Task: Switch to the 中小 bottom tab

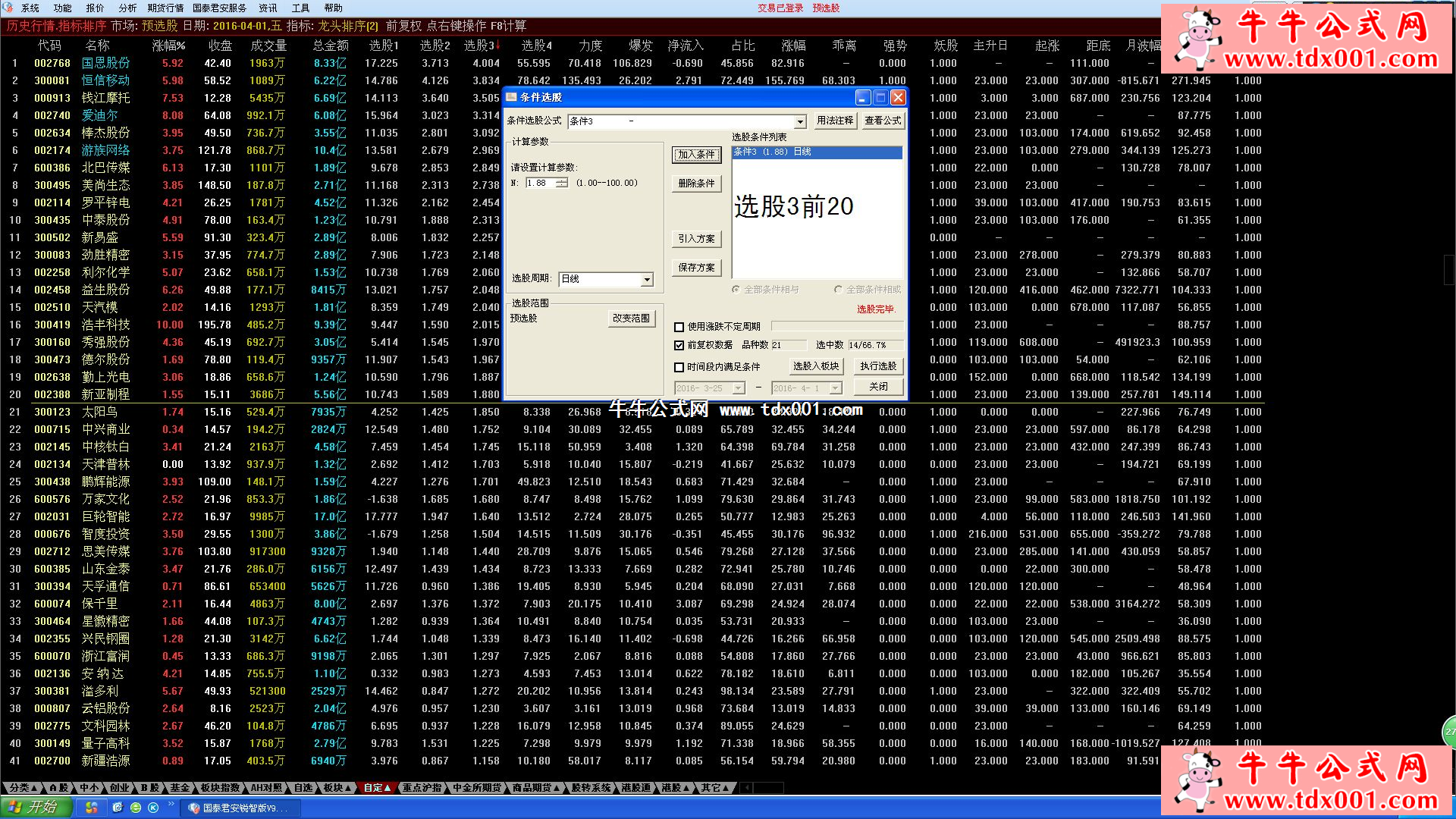Action: click(89, 788)
